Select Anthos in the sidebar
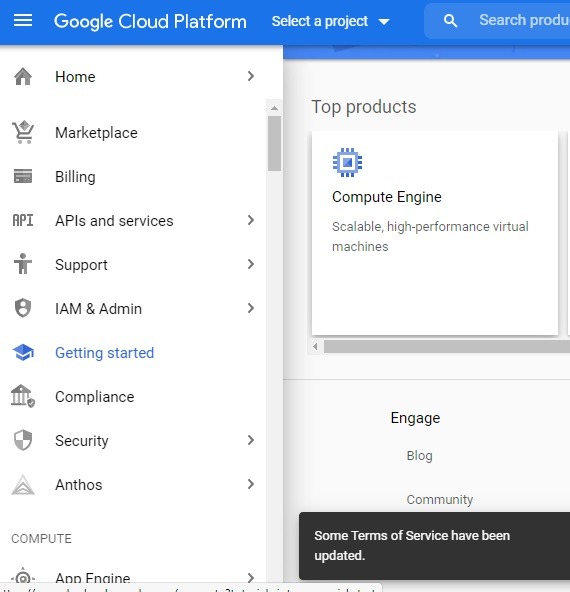This screenshot has width=570, height=592. (x=133, y=485)
